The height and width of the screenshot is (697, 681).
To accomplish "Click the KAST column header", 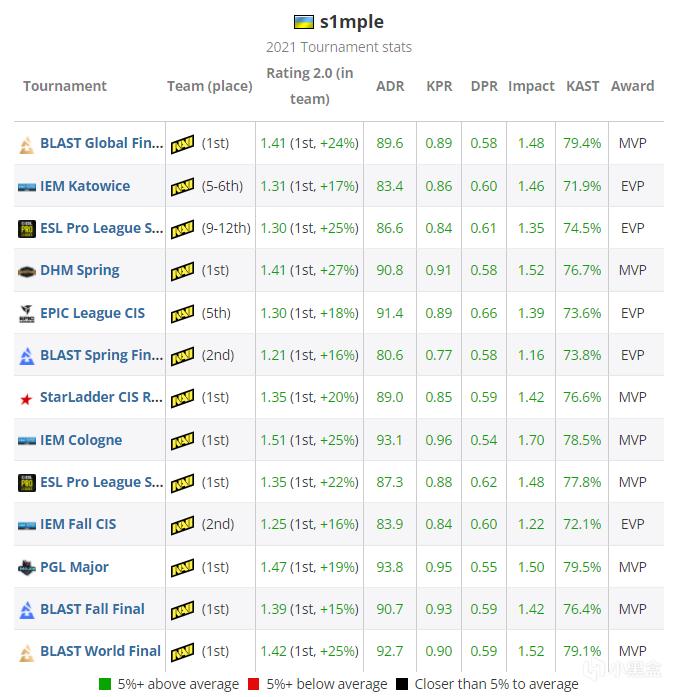I will tap(582, 86).
